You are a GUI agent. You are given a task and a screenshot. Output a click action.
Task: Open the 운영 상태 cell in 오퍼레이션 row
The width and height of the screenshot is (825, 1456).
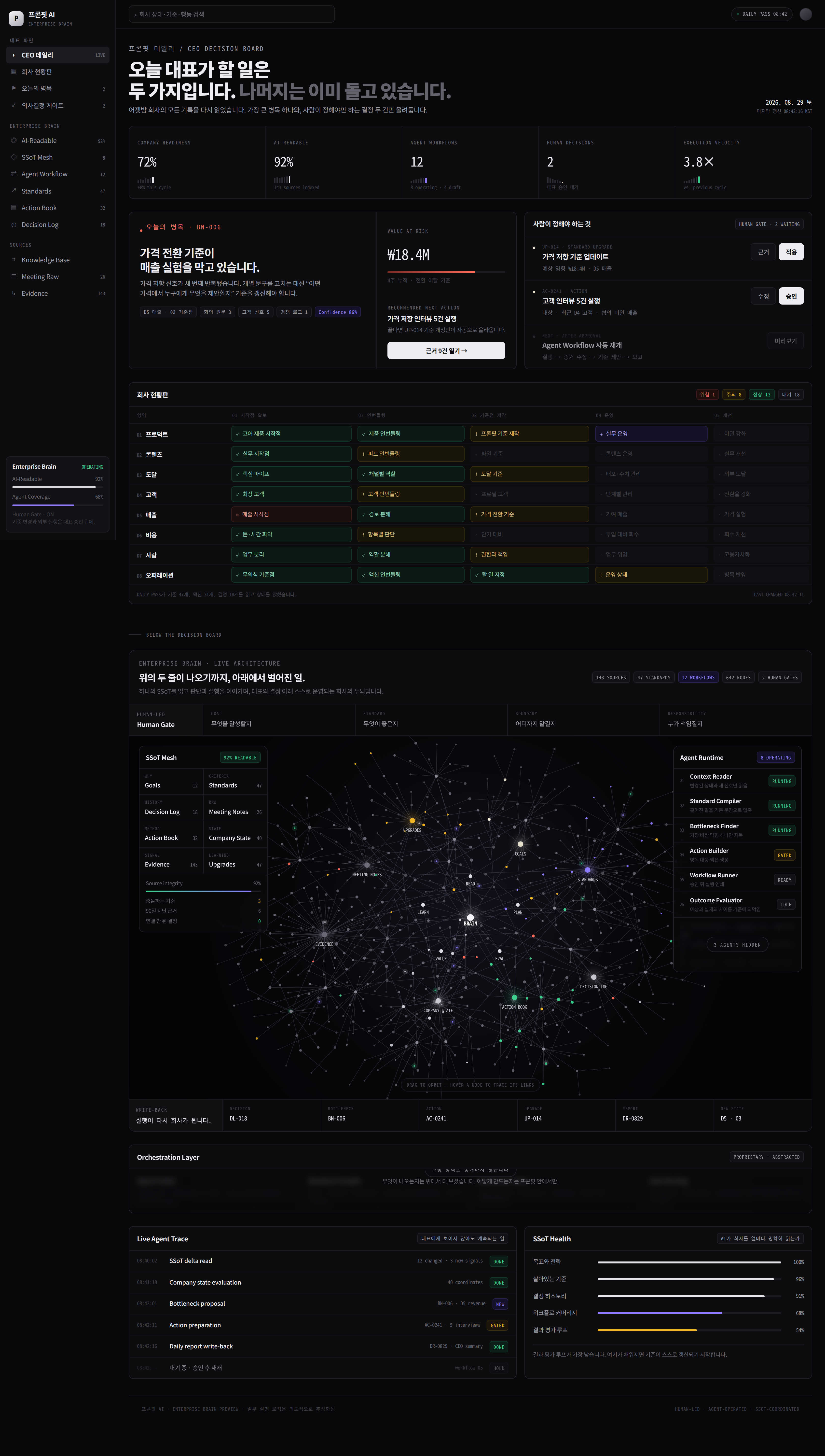tap(651, 575)
